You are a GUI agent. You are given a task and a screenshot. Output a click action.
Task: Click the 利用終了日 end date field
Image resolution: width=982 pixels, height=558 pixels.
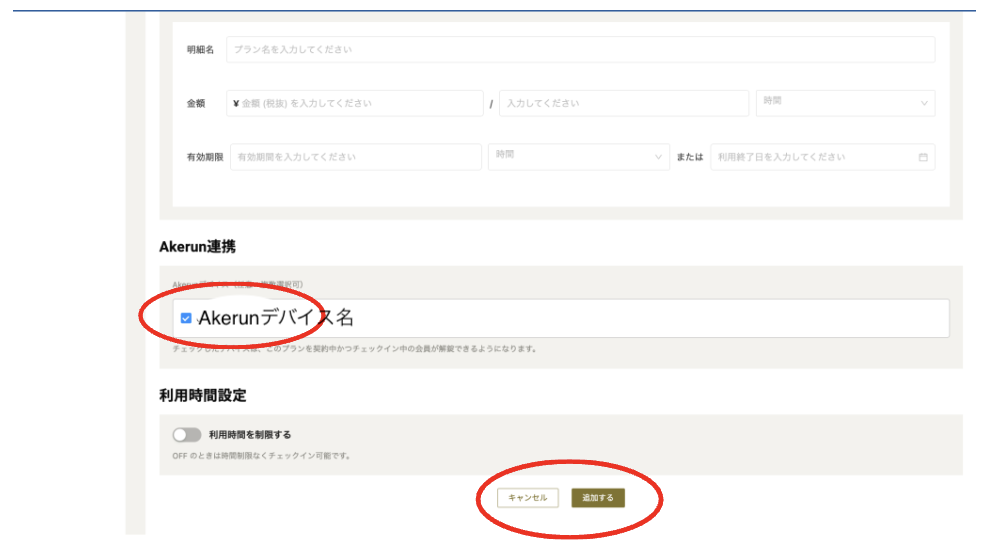point(822,157)
